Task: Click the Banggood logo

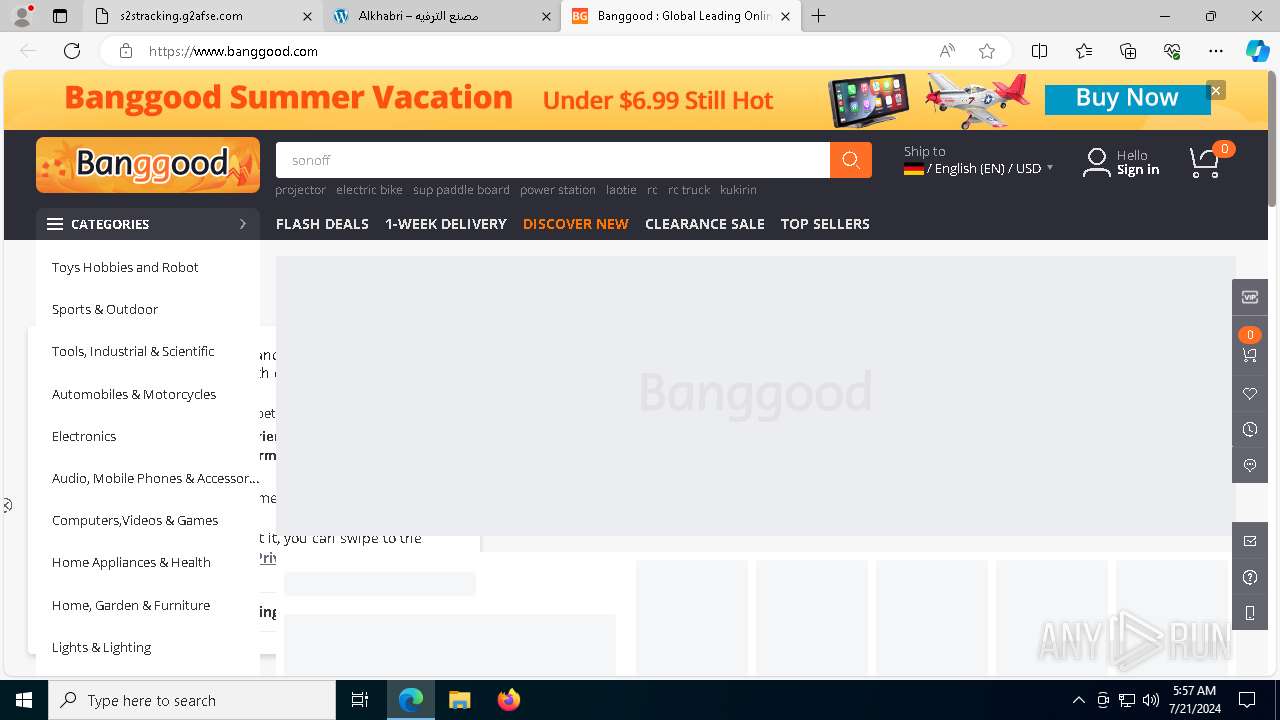Action: (x=148, y=165)
